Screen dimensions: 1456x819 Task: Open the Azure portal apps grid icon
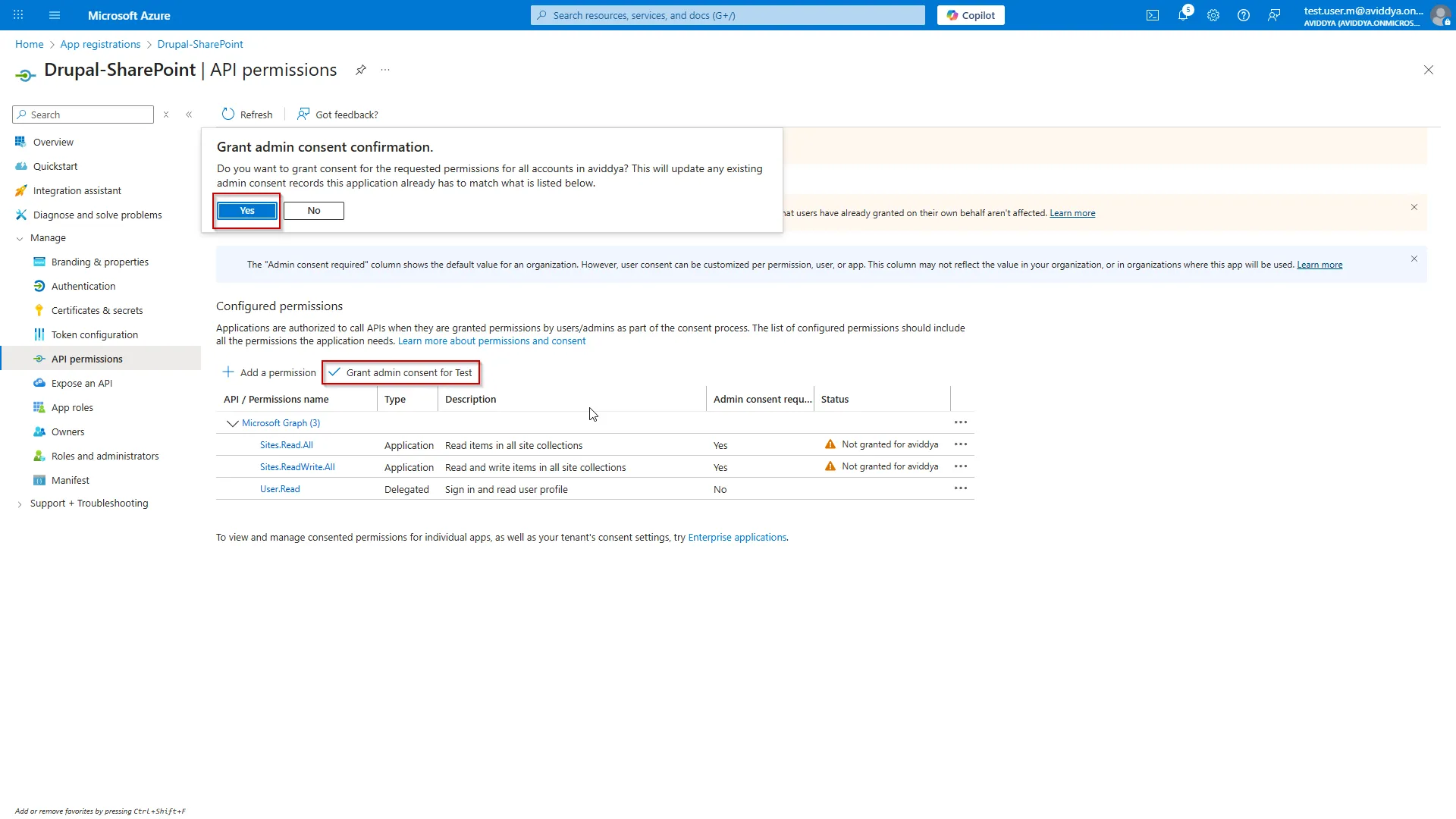coord(18,15)
